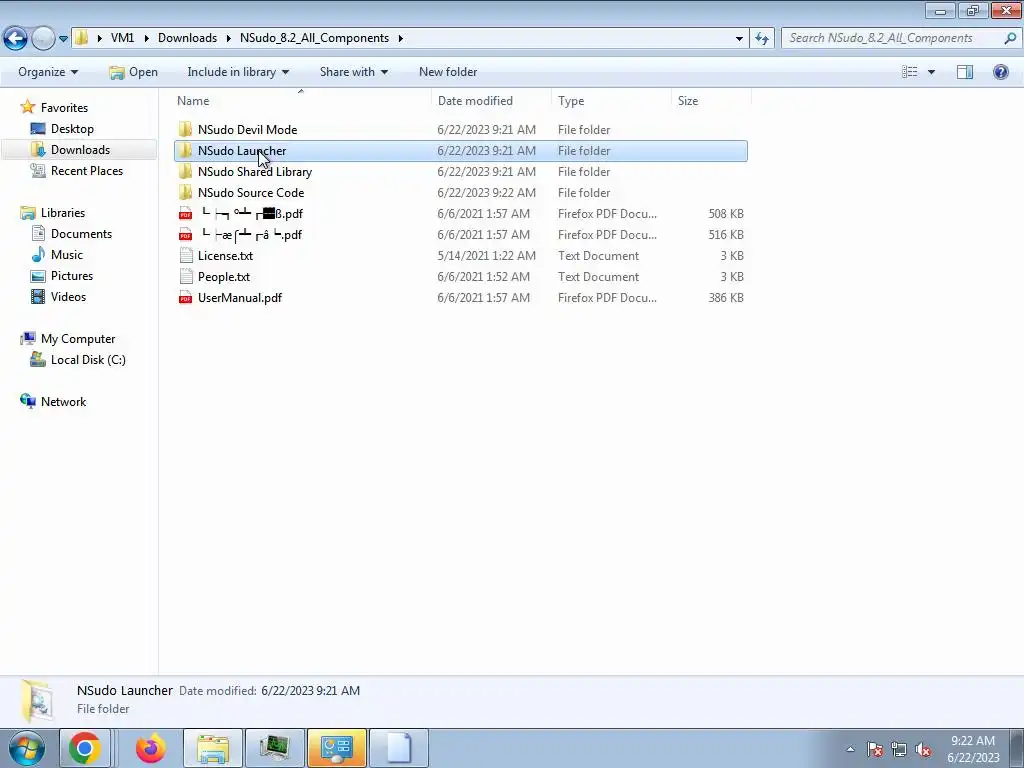
Task: Select Network in navigation pane
Action: [63, 402]
